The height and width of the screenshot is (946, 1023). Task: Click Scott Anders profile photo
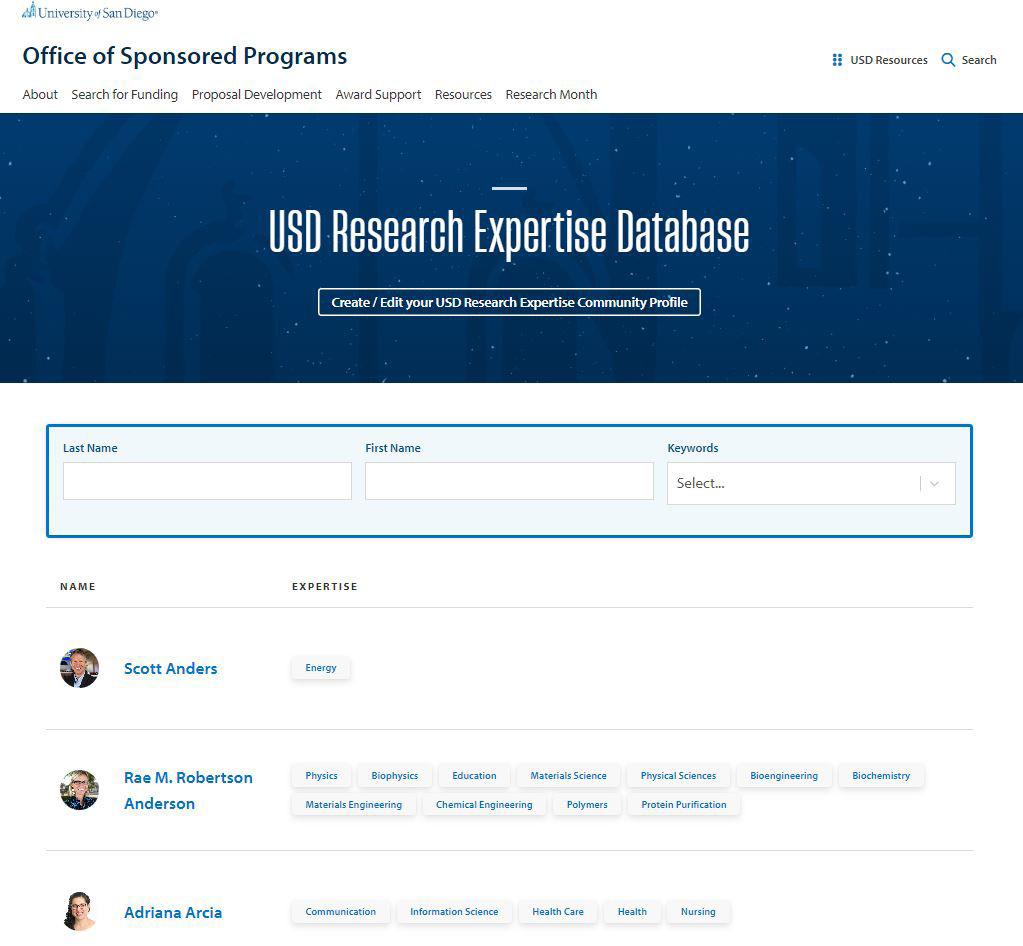click(80, 668)
